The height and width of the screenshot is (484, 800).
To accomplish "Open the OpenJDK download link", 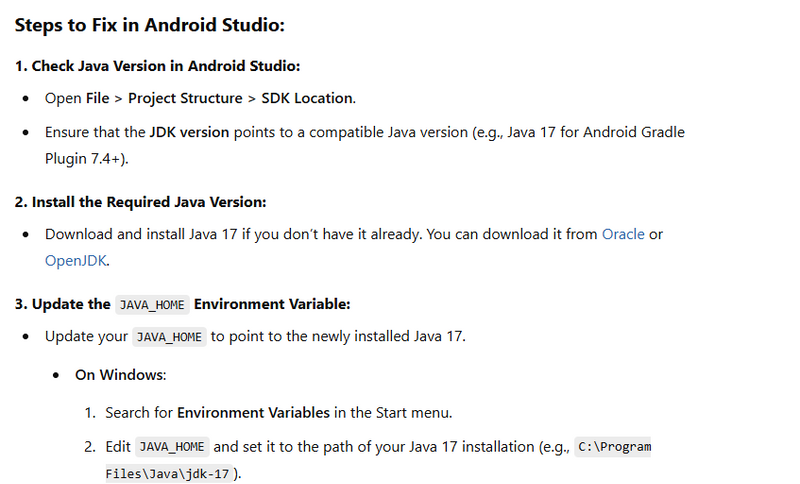I will [75, 260].
